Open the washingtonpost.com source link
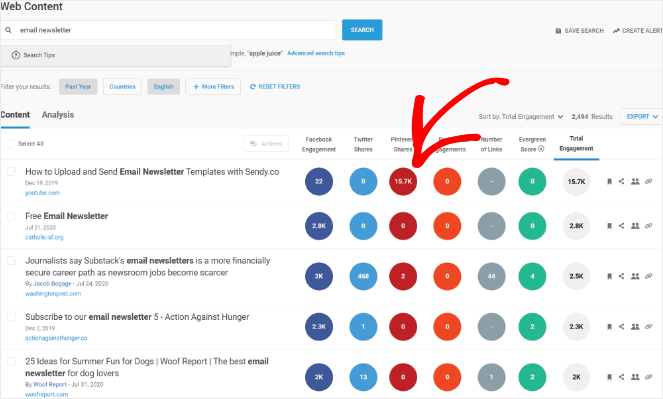Image resolution: width=663 pixels, height=399 pixels. pyautogui.click(x=53, y=294)
